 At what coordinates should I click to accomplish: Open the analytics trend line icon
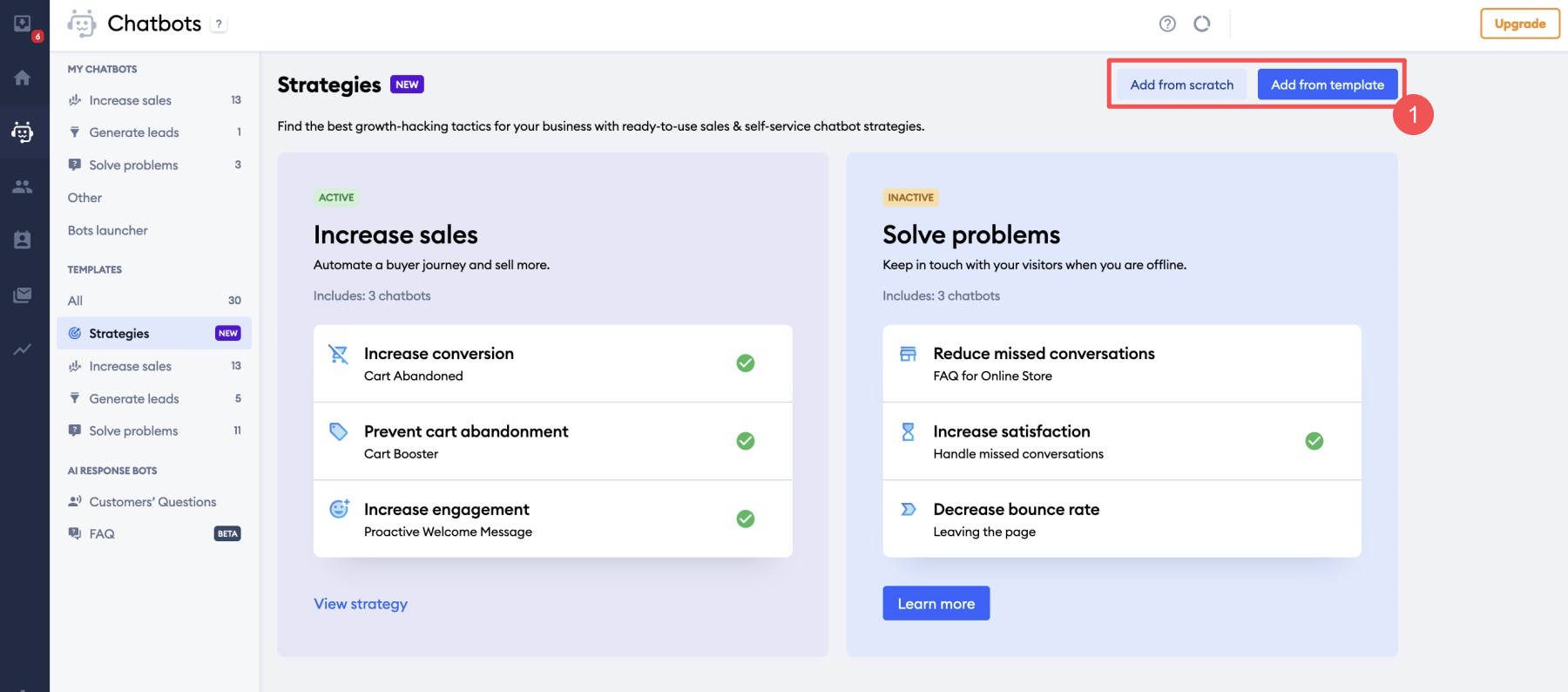tap(23, 349)
